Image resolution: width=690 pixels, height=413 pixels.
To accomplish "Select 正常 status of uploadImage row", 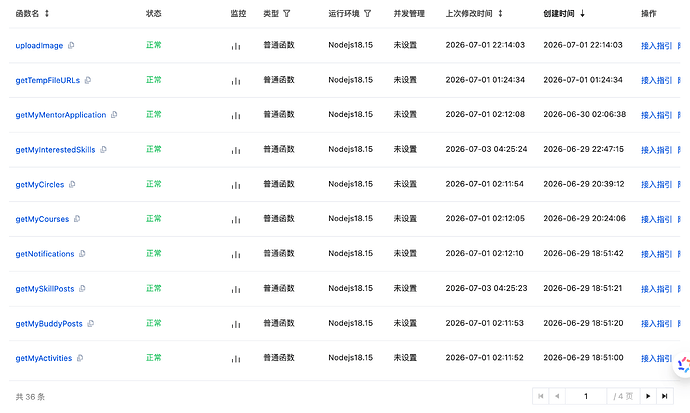I will 154,45.
